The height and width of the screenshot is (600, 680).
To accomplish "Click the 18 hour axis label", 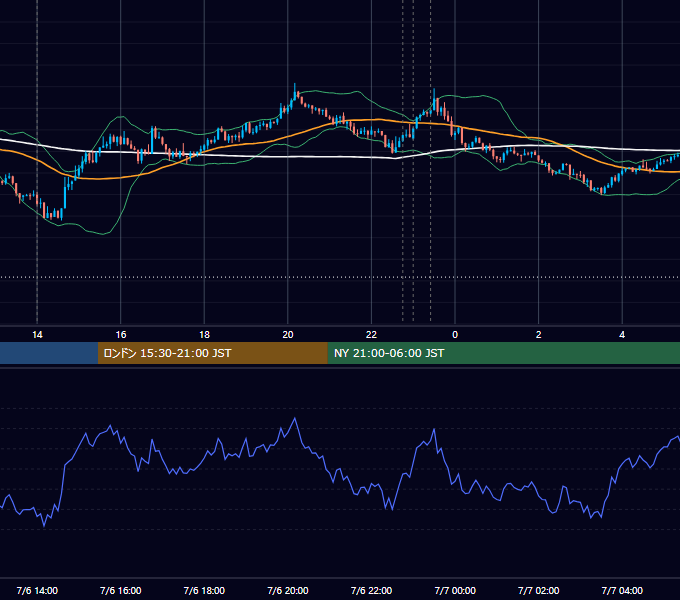I will [204, 335].
